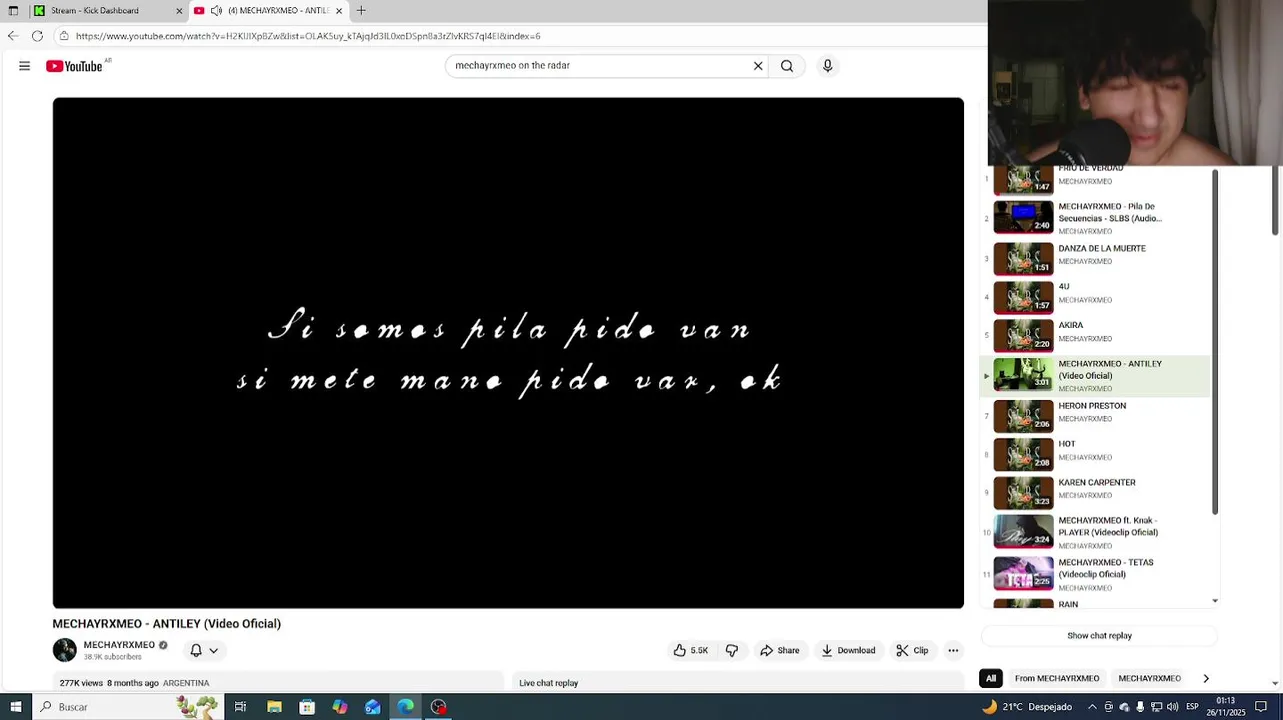Click the playlist scrollbar thumb
Screen dimensions: 1283x720
[x=1215, y=340]
